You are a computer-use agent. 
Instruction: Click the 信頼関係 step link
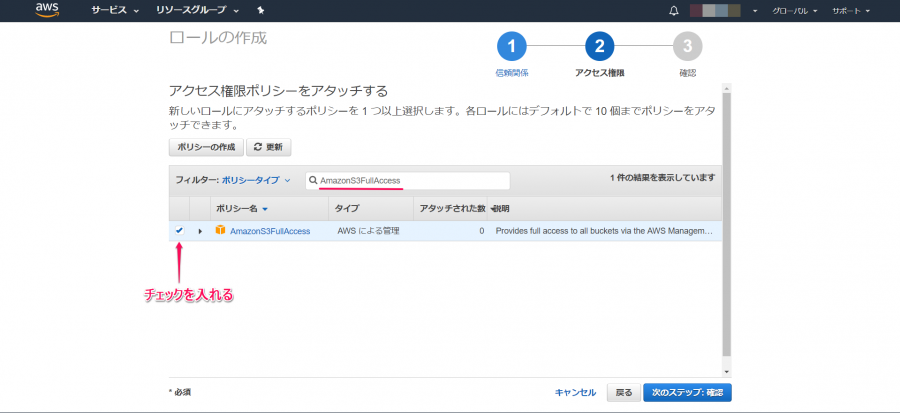tap(511, 73)
